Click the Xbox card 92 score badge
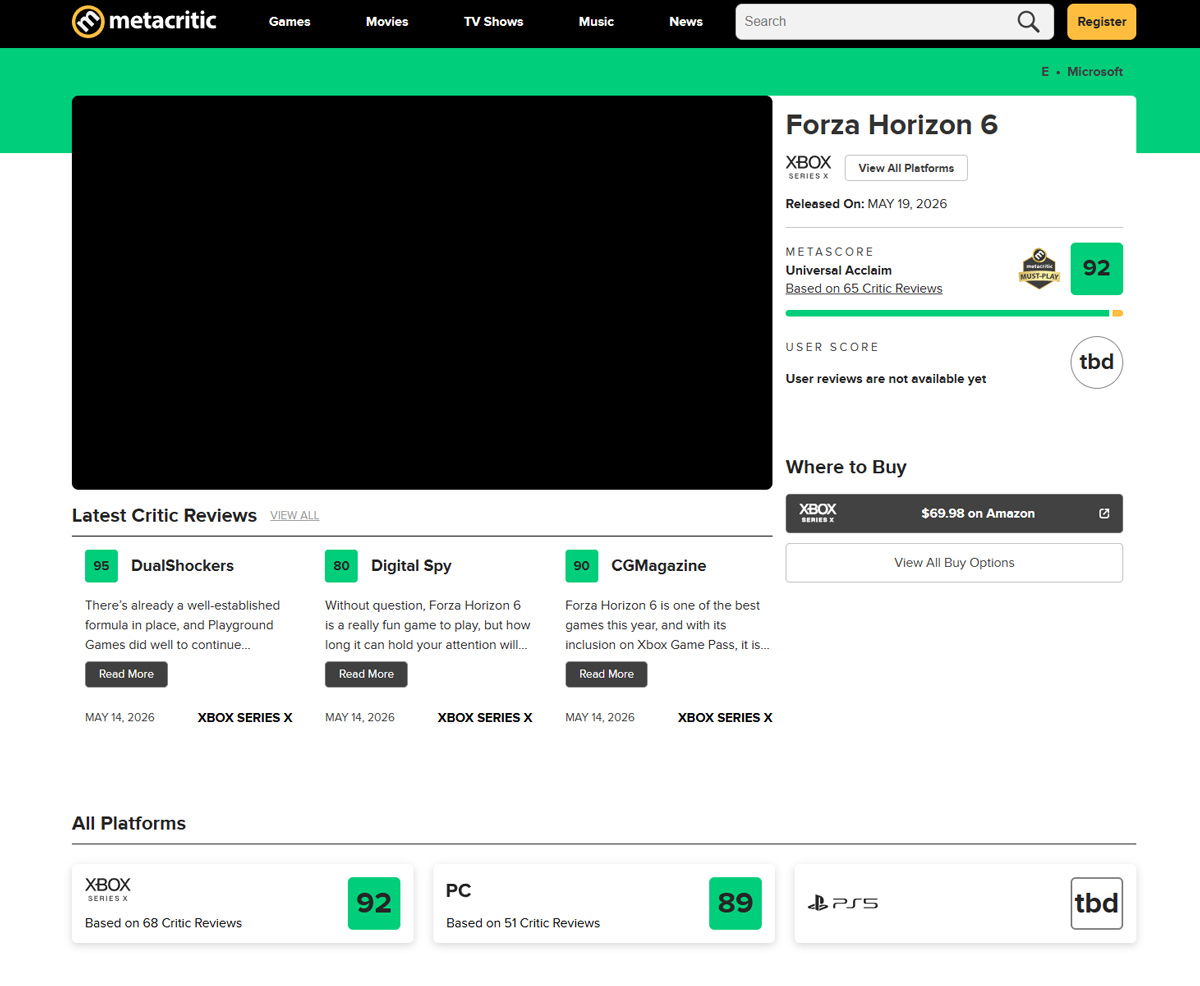Screen dimensions: 1200x986 374,903
